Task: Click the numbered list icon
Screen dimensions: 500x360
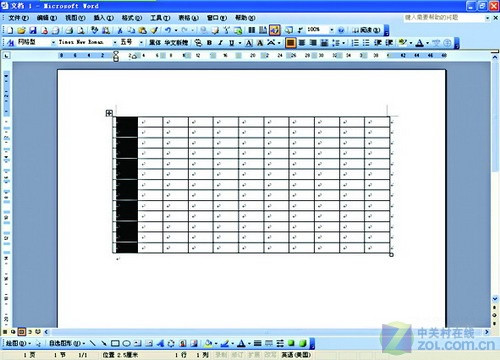Action: point(355,43)
